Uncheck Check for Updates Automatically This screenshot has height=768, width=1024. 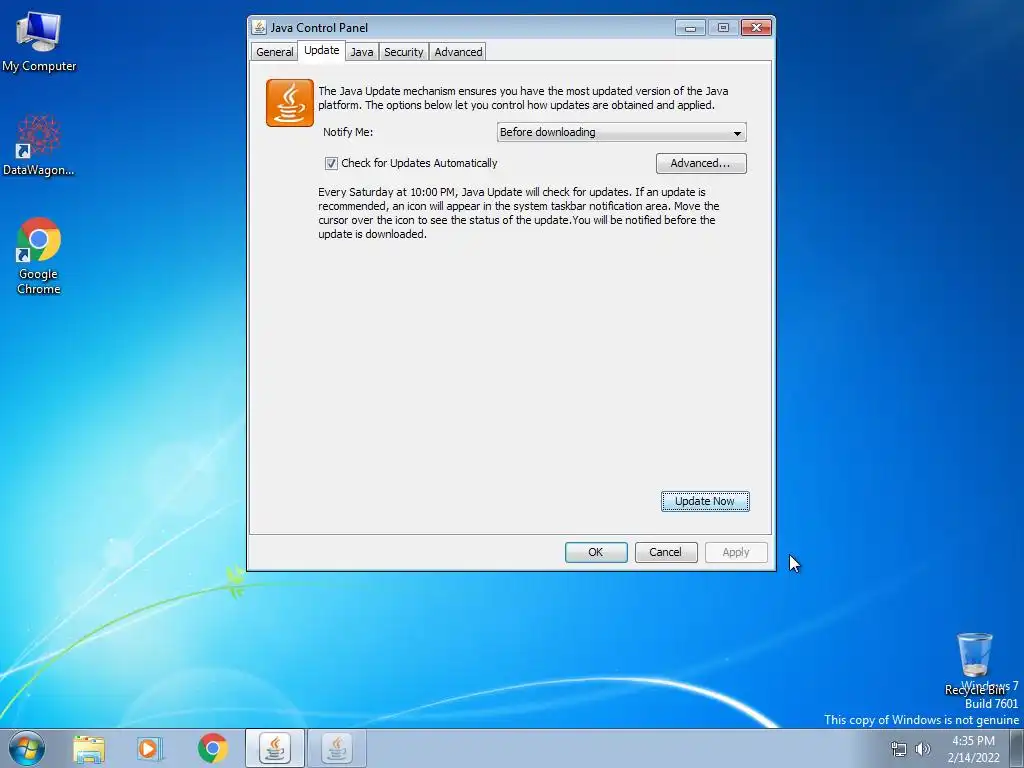[x=331, y=163]
